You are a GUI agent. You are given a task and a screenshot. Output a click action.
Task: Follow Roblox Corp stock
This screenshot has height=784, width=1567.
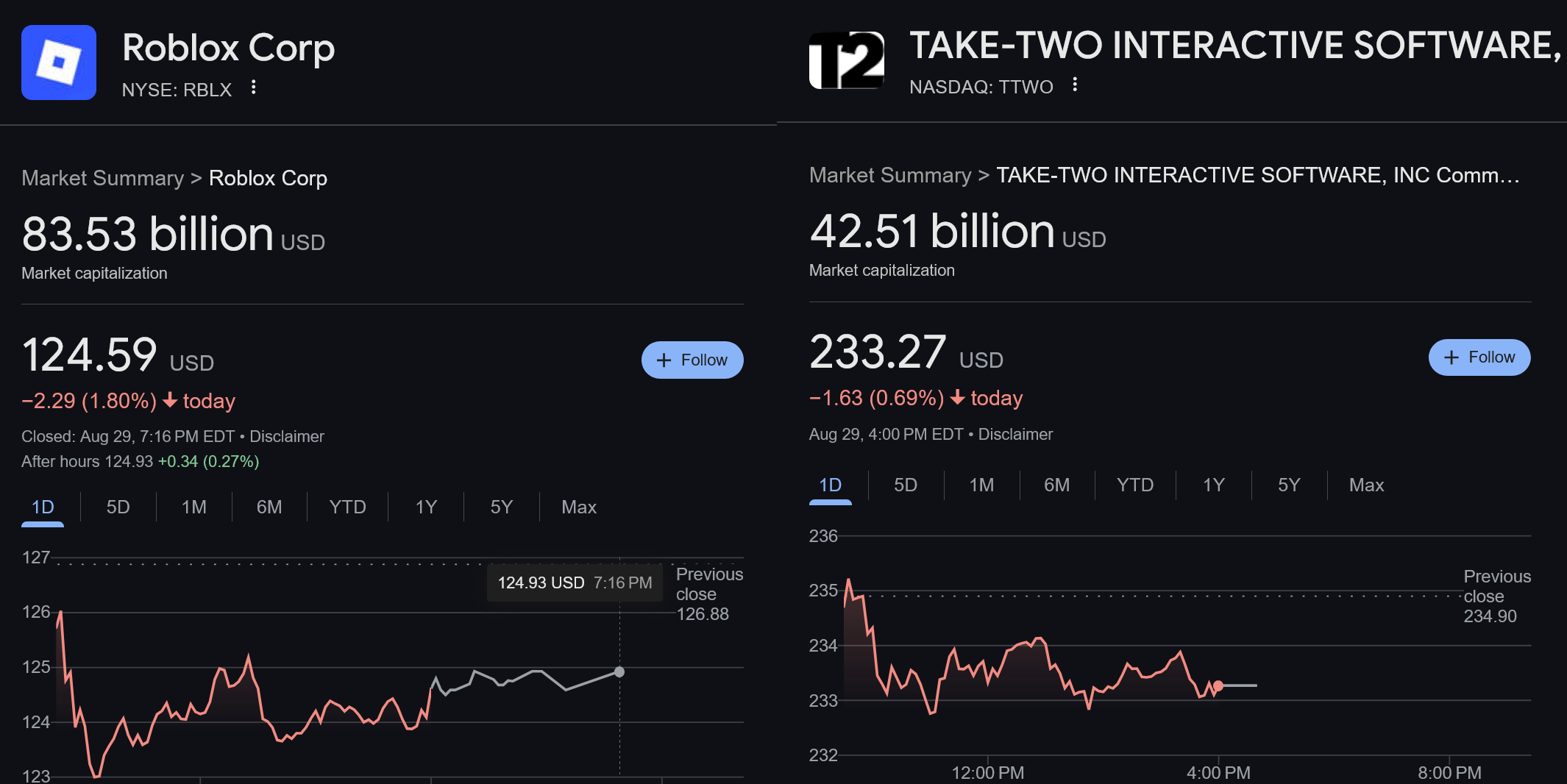692,360
